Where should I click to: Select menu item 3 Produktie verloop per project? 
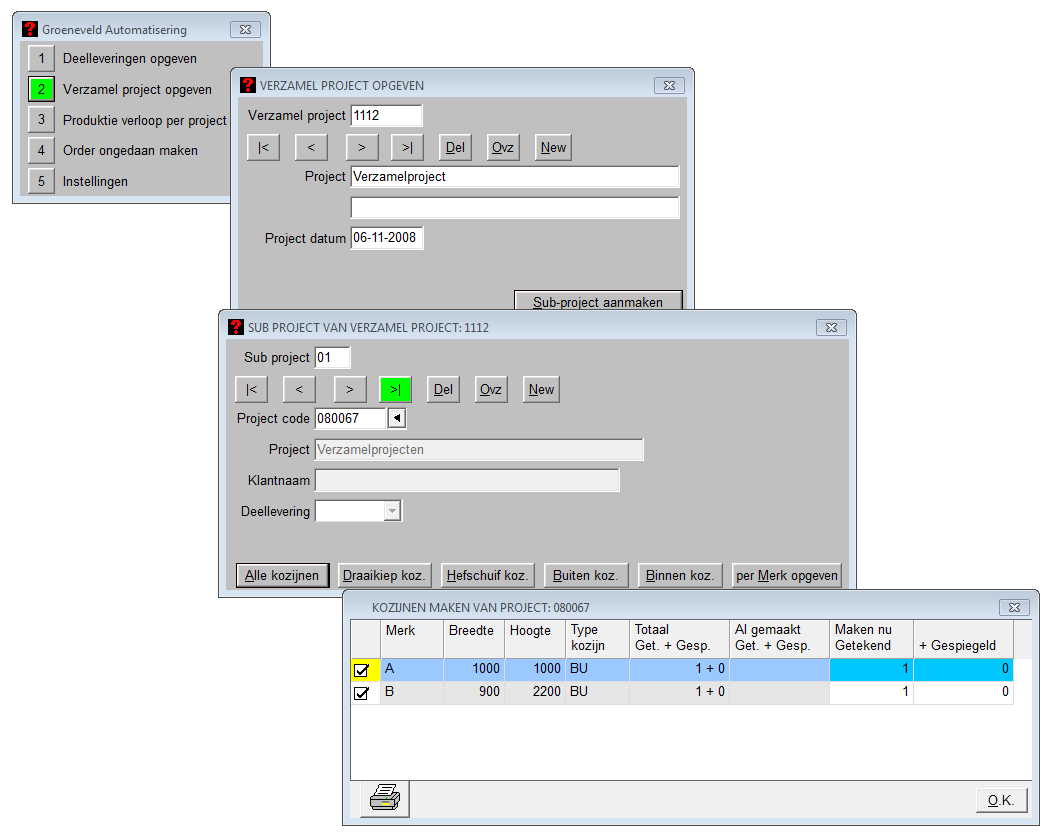tap(41, 120)
